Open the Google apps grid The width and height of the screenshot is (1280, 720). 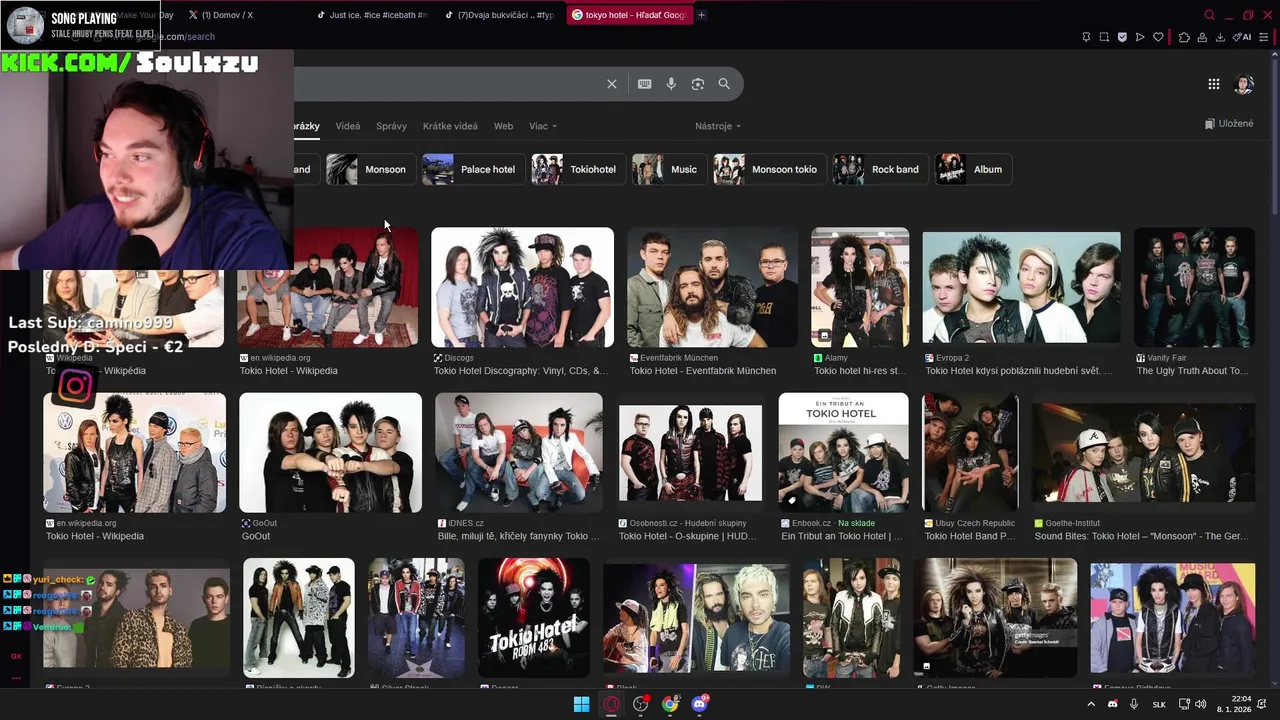point(1214,84)
